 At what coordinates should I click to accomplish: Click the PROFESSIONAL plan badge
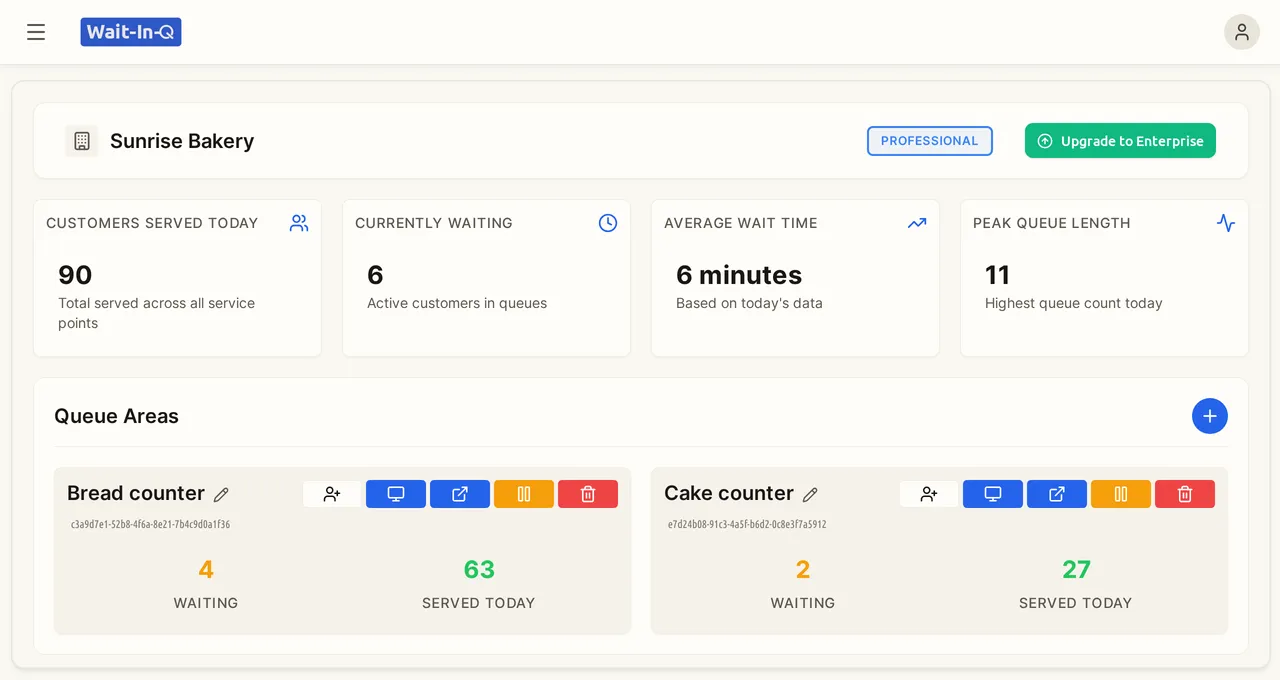tap(930, 141)
